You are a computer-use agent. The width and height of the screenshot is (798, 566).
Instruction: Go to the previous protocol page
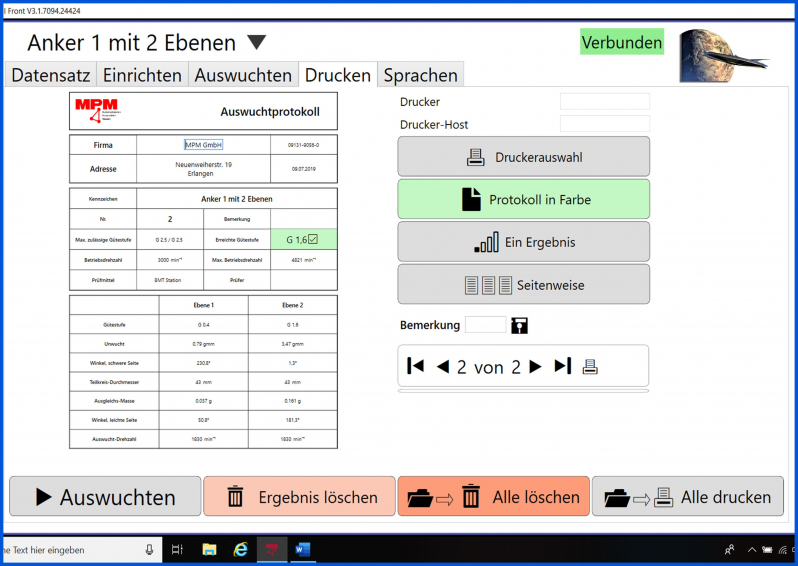click(443, 367)
